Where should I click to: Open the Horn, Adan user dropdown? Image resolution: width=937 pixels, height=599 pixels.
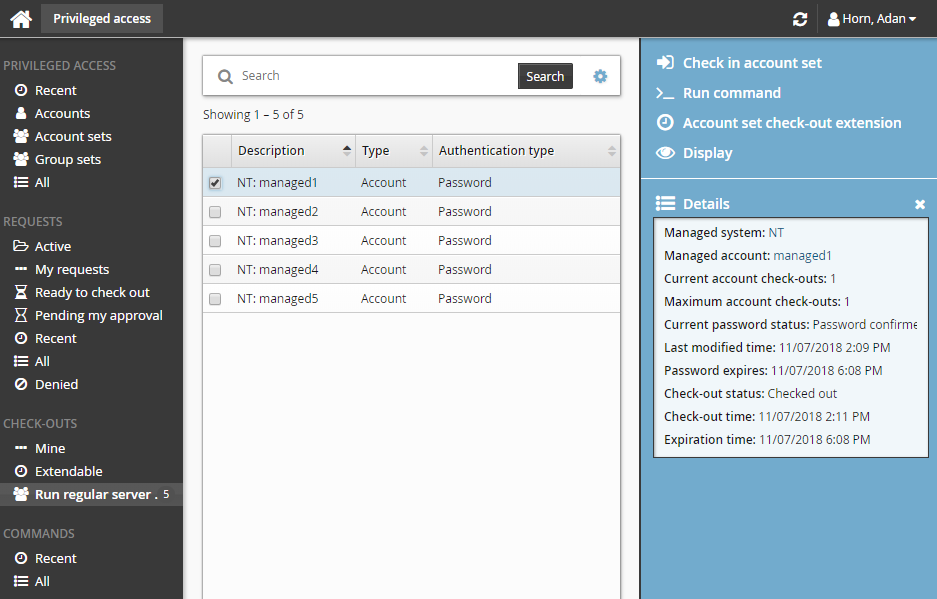872,19
